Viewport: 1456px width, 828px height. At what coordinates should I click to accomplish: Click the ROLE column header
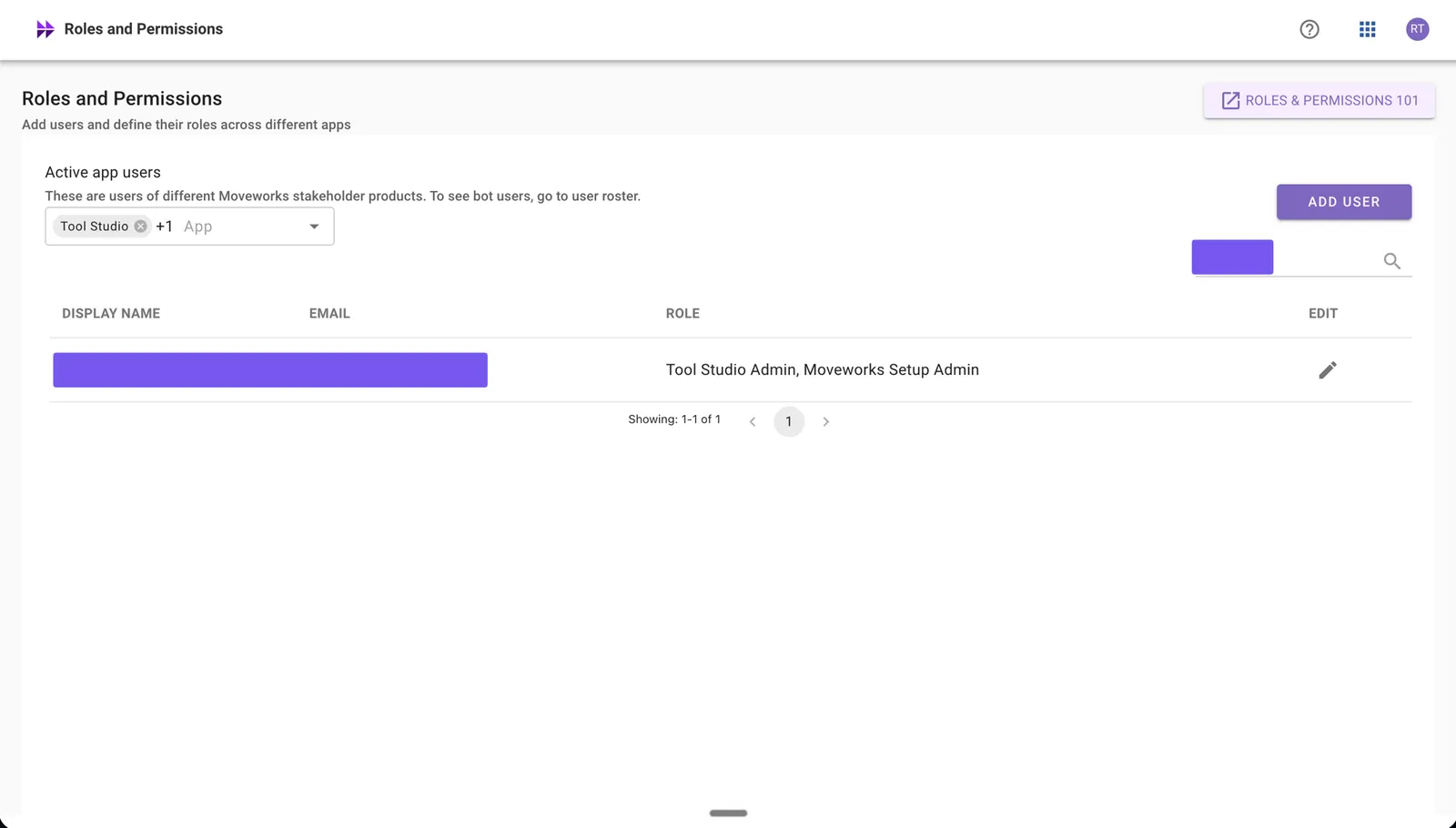[682, 313]
